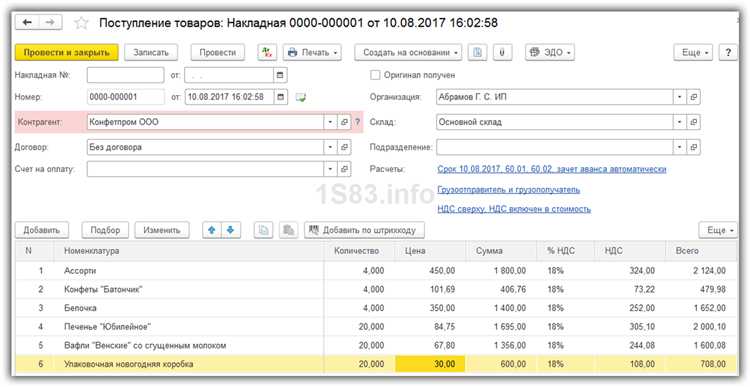Screen dimensions: 750x387
Task: Paste table rows with the paste icon
Action: point(288,230)
